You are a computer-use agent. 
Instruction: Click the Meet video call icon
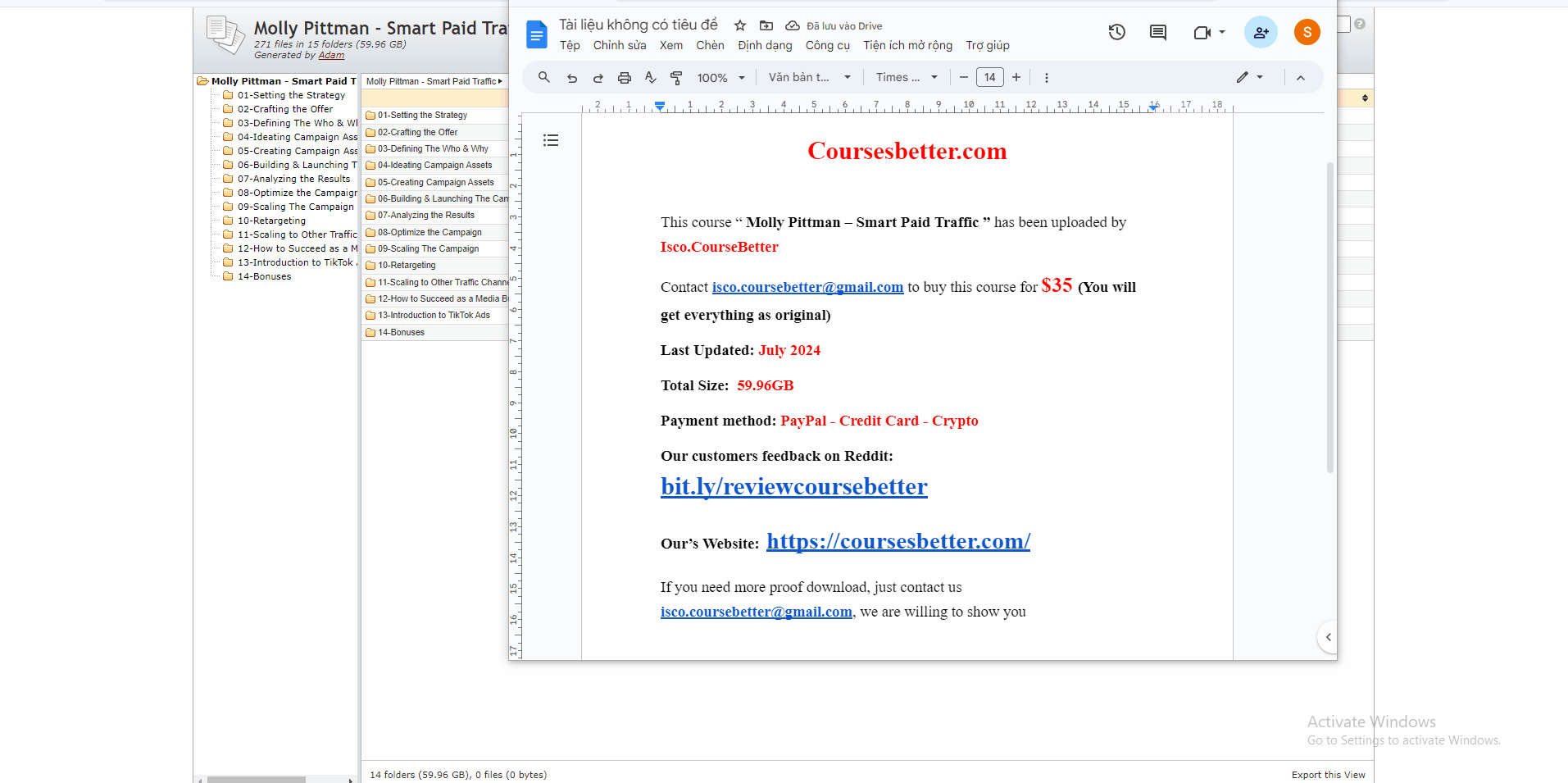point(1202,32)
